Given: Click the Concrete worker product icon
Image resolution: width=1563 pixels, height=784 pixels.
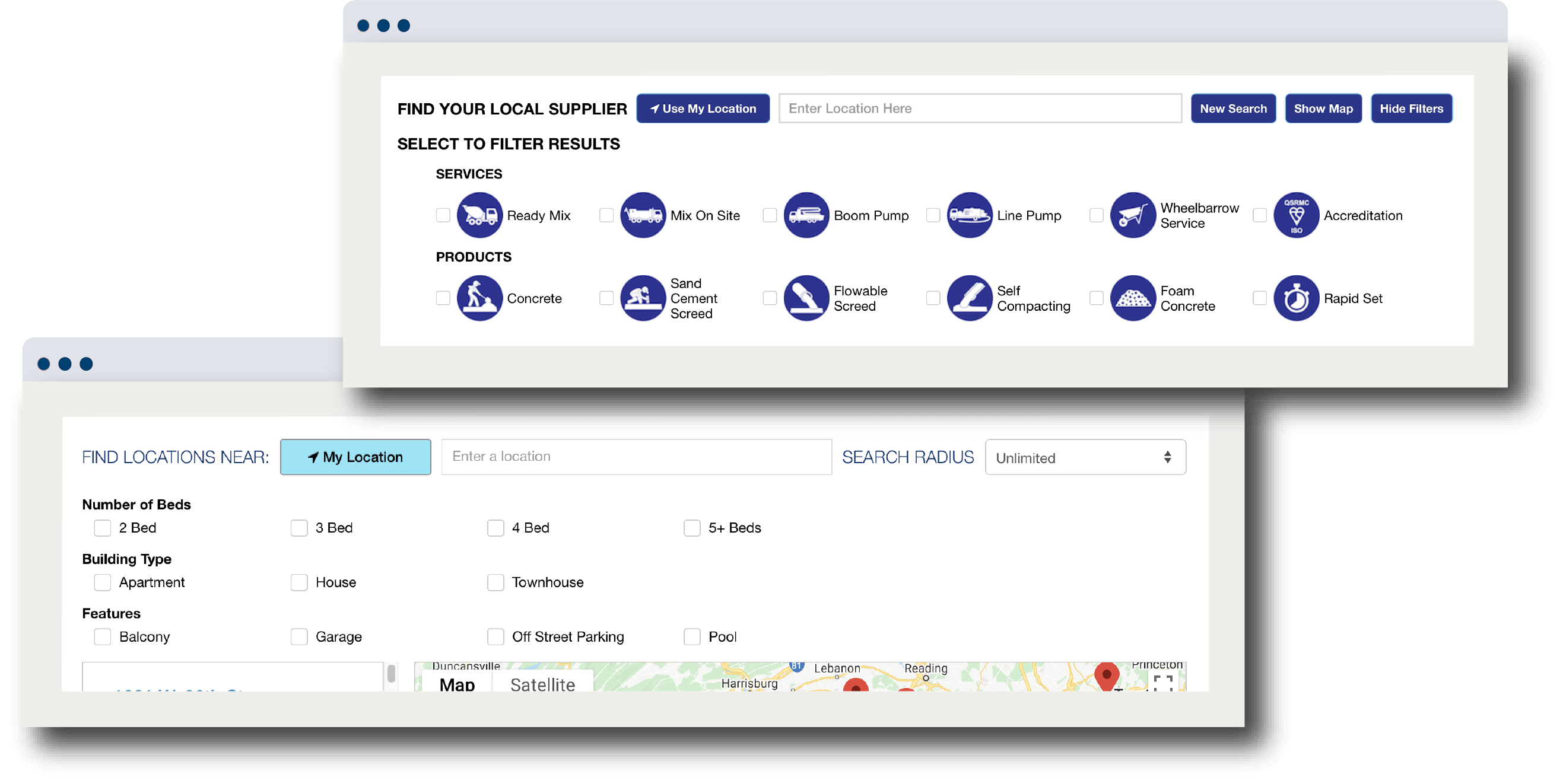Looking at the screenshot, I should (x=479, y=298).
